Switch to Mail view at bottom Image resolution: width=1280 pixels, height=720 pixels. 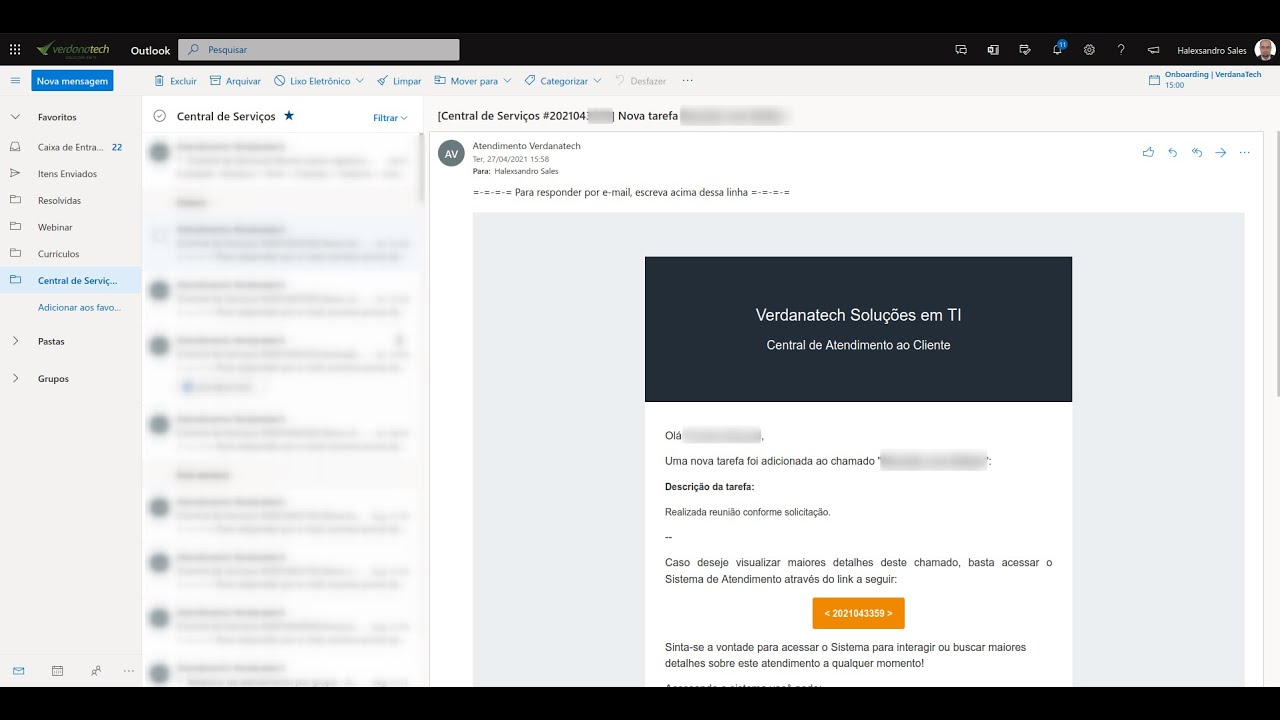coord(18,671)
